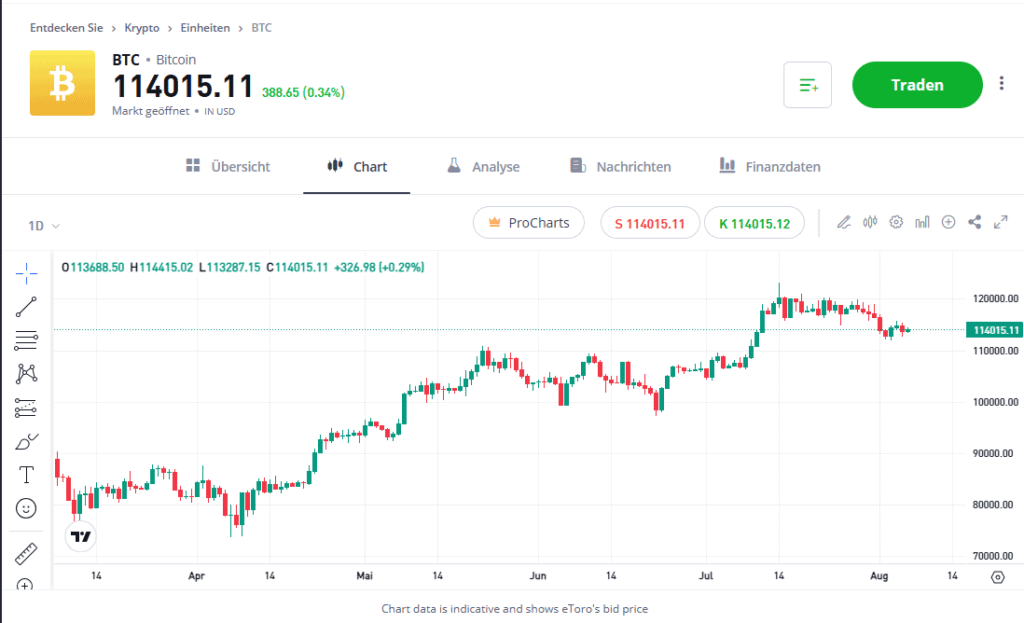Image resolution: width=1024 pixels, height=623 pixels.
Task: Toggle the drawing pencil toolbar
Action: tap(844, 222)
